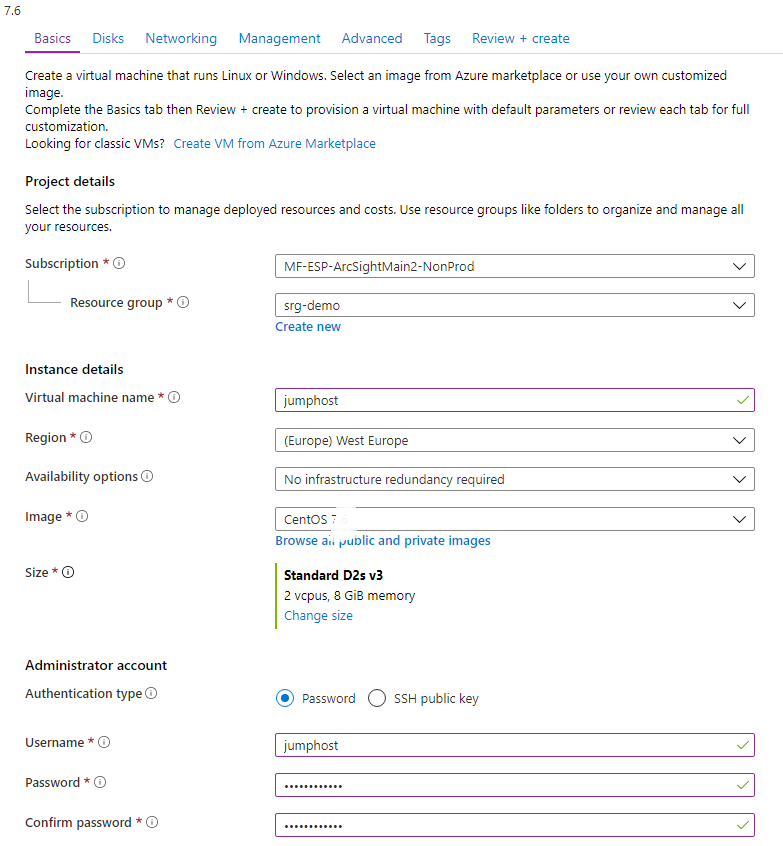The height and width of the screenshot is (846, 783).
Task: Click info icon next to Virtual machine name
Action: [x=174, y=398]
